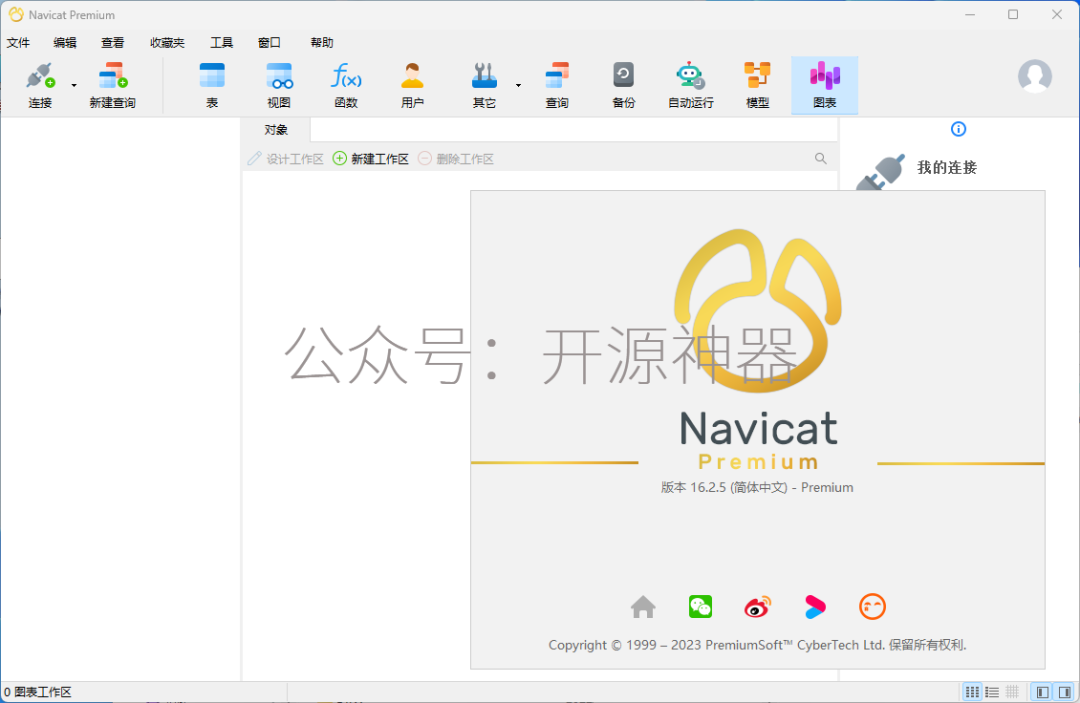Open the 窗口 menu
The height and width of the screenshot is (703, 1080).
[269, 43]
